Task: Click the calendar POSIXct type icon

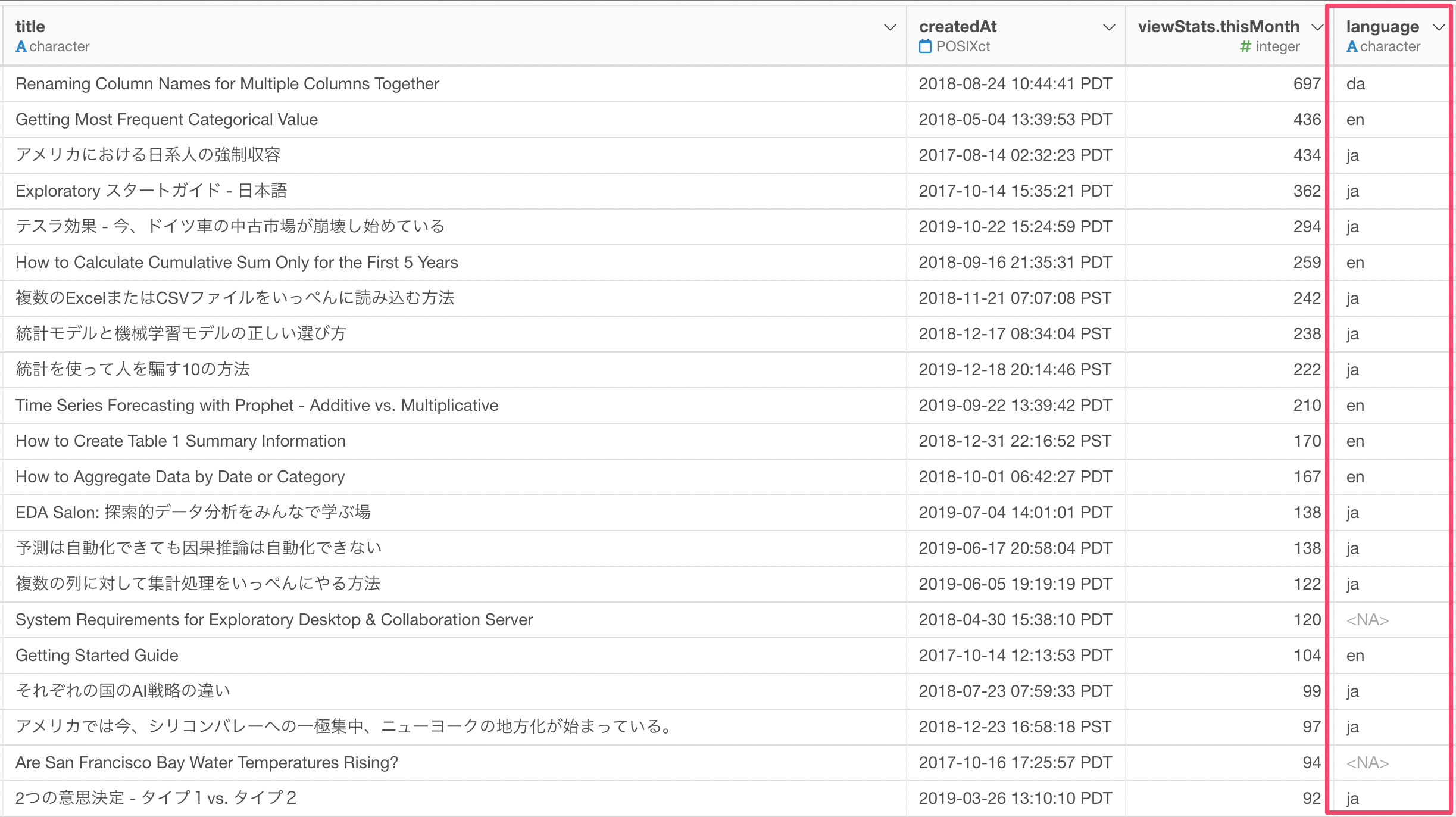Action: (925, 46)
